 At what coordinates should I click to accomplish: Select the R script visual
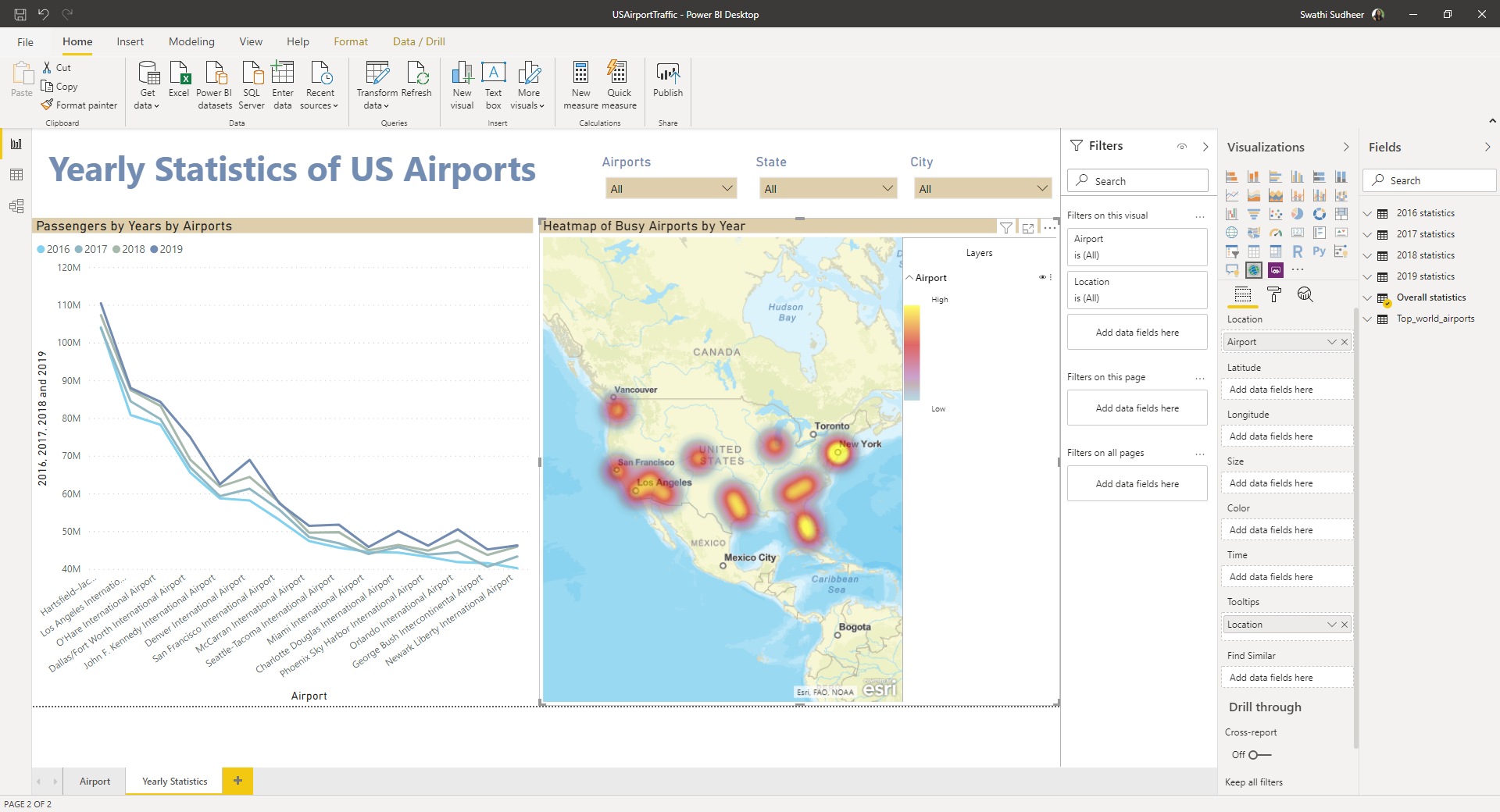tap(1298, 251)
